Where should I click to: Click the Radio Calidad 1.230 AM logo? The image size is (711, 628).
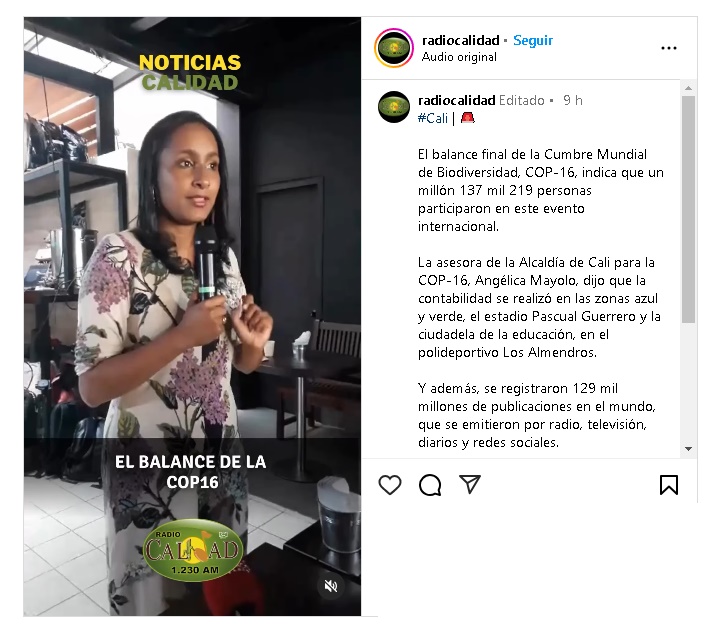click(x=193, y=550)
